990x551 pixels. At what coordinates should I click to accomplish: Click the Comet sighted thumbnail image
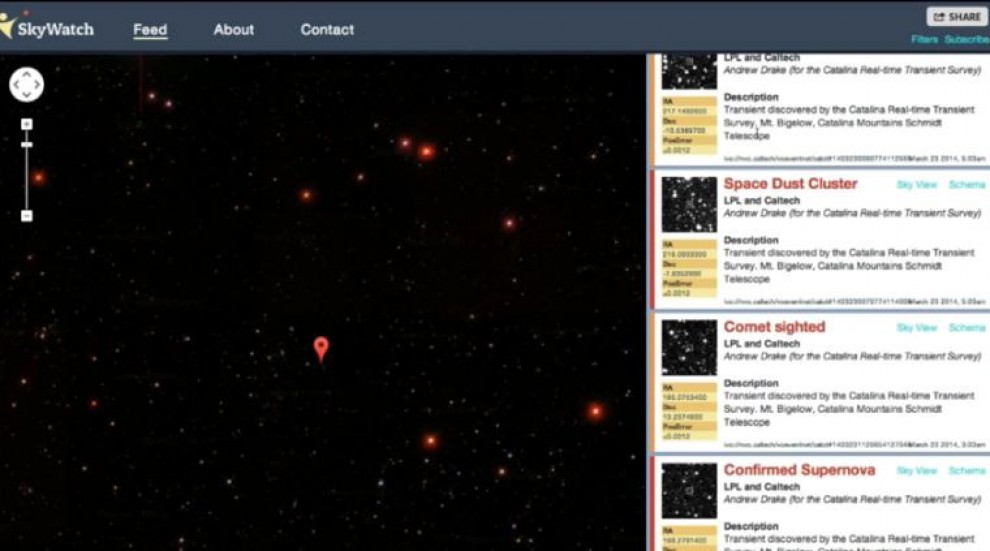pyautogui.click(x=689, y=348)
